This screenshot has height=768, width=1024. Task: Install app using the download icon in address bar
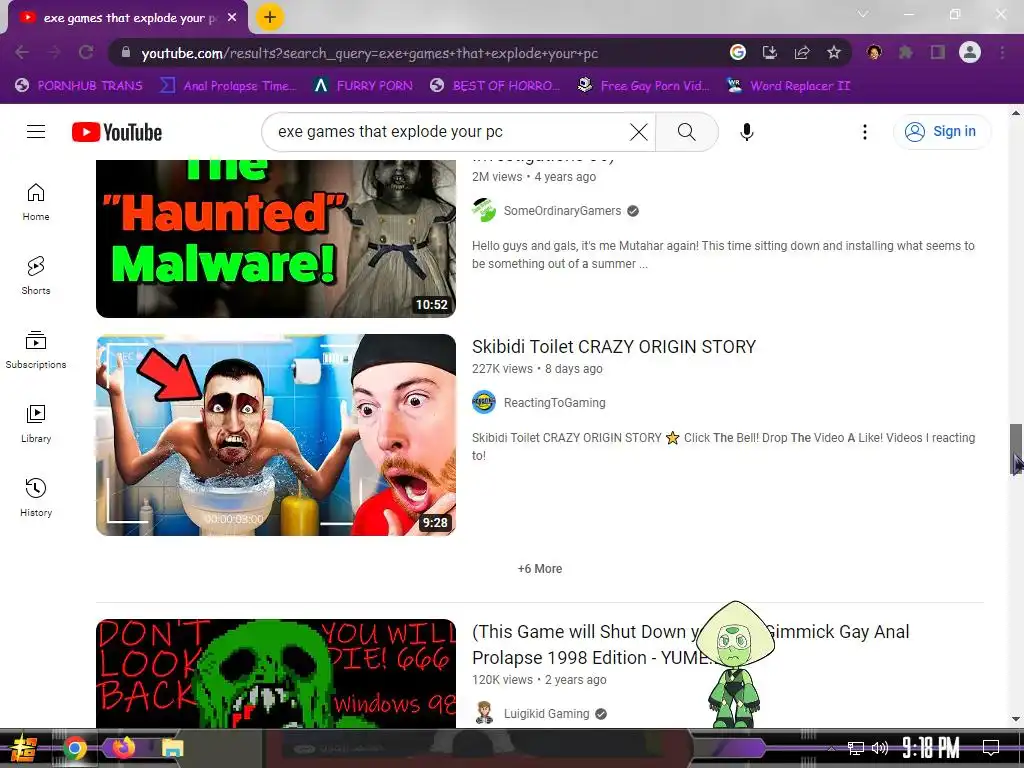click(x=769, y=52)
